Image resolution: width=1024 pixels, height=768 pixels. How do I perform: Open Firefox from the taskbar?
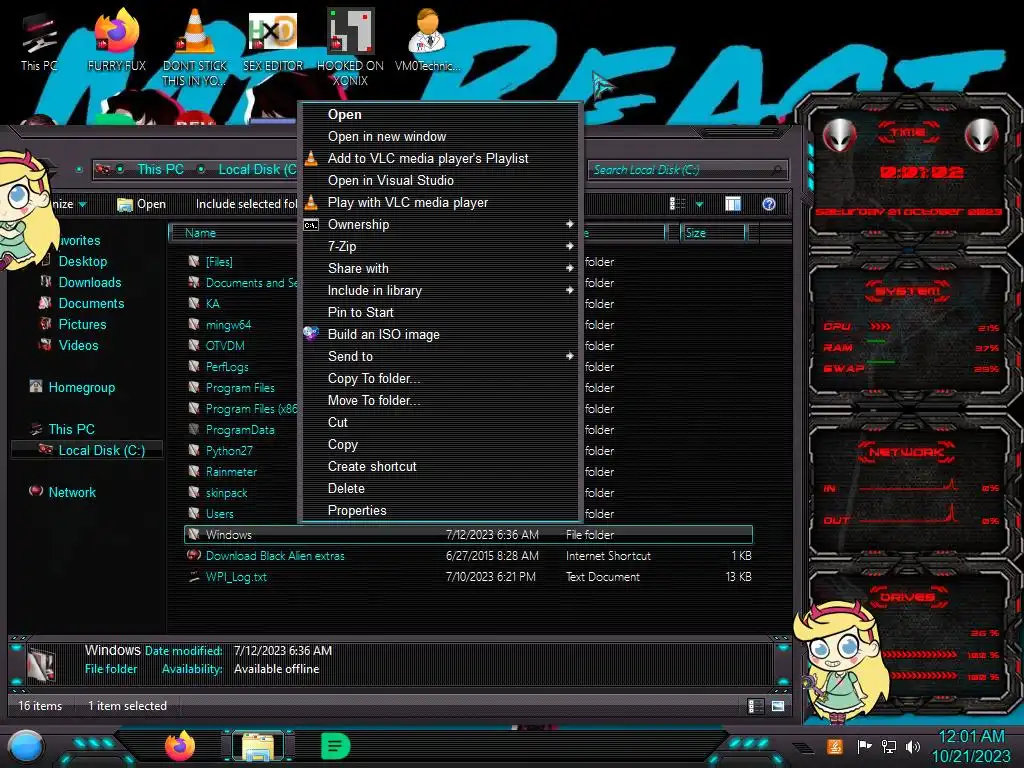(x=180, y=746)
